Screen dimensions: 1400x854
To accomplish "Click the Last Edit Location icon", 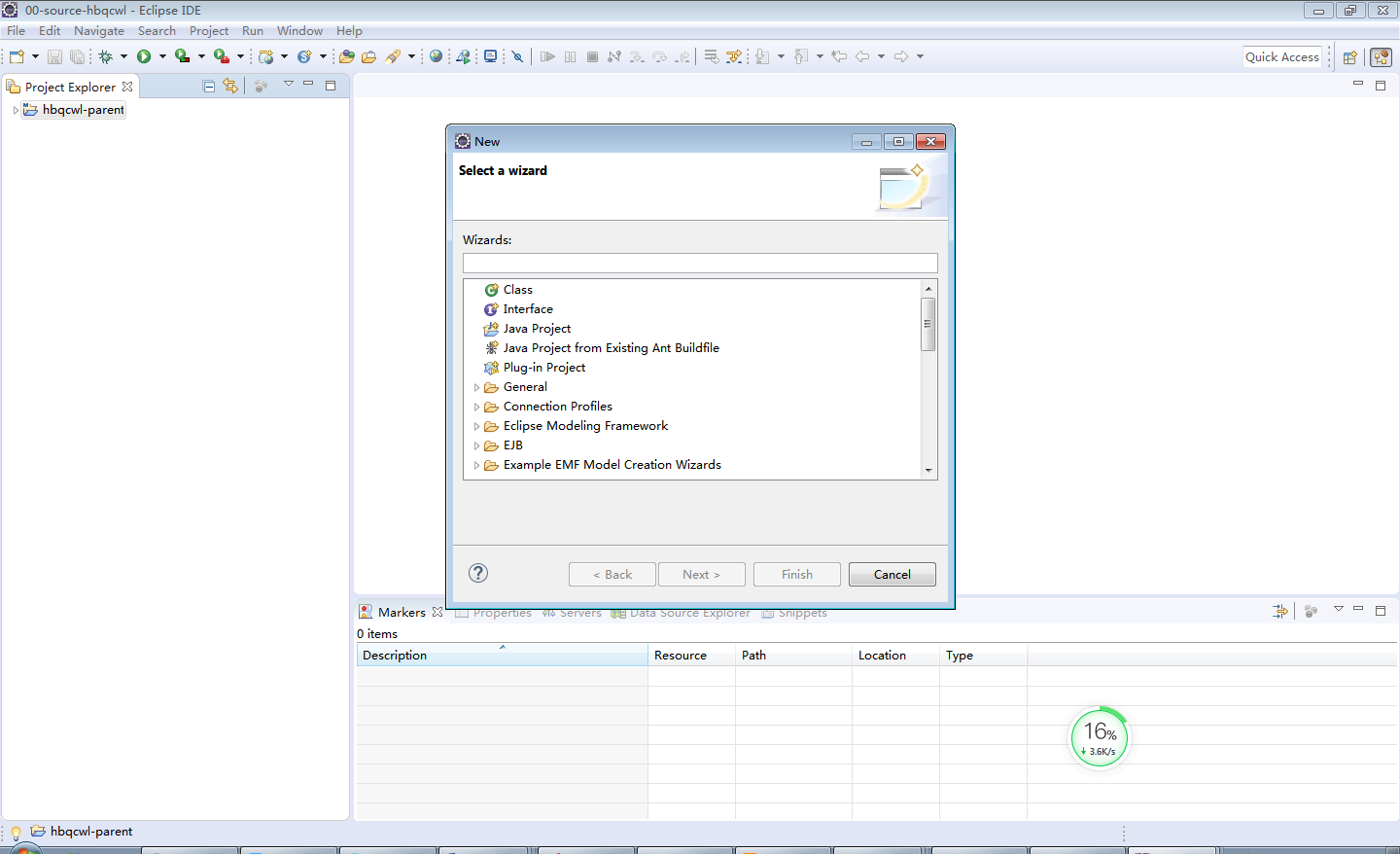I will pos(839,56).
